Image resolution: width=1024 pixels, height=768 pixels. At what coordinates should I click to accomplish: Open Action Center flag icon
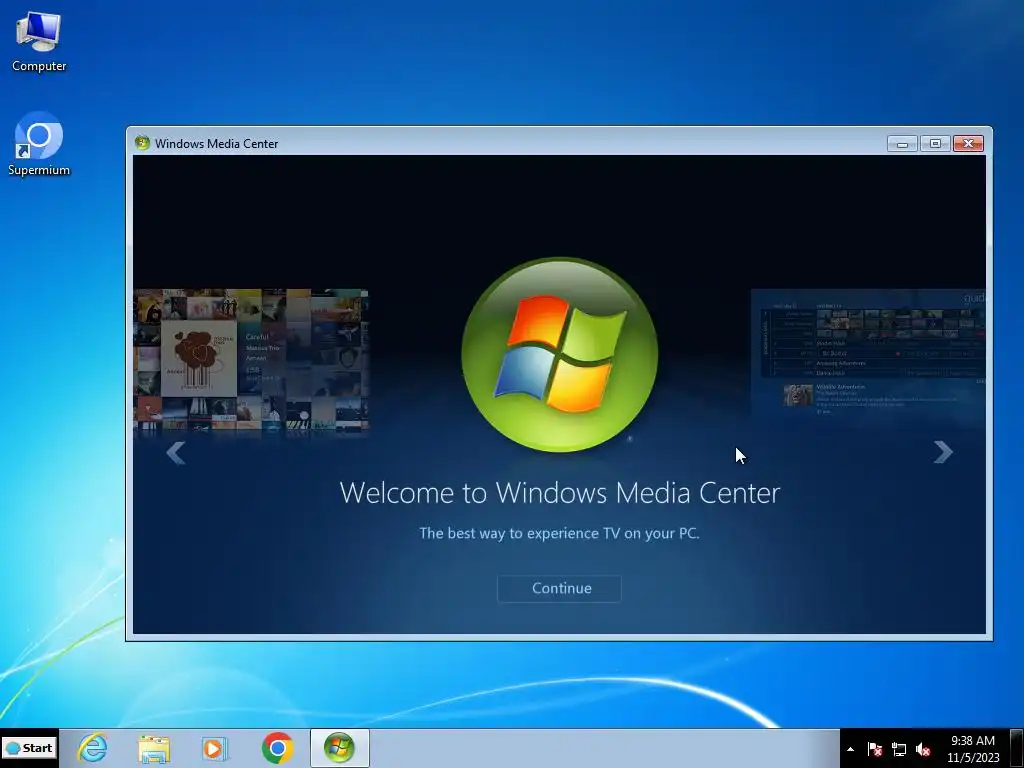[x=874, y=749]
